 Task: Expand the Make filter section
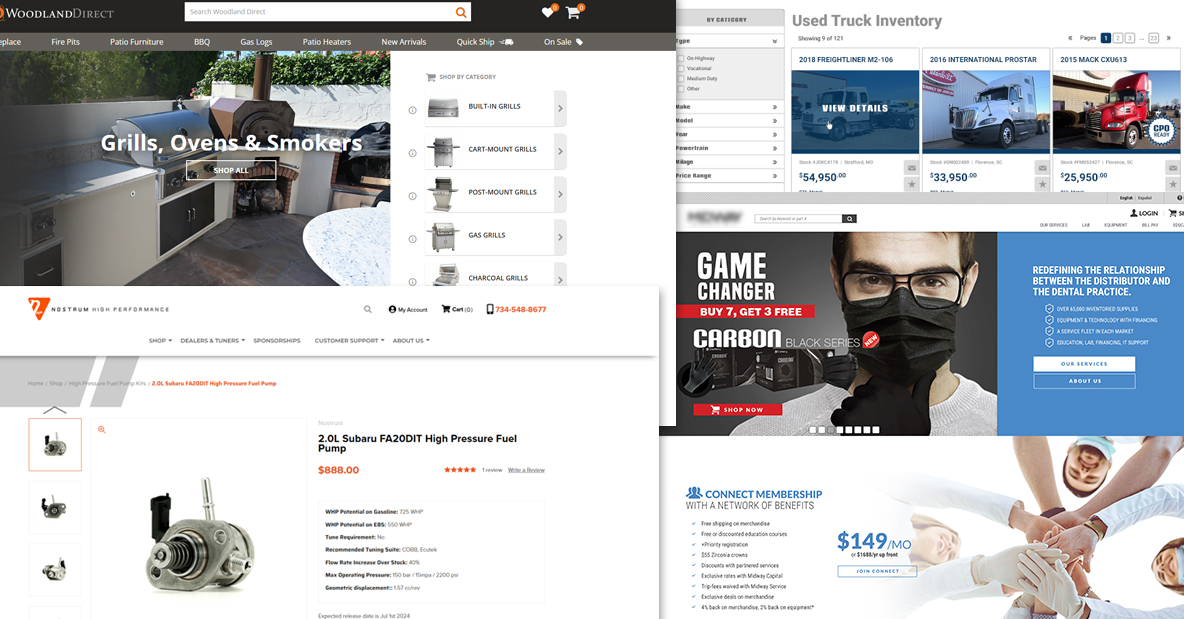click(x=728, y=107)
